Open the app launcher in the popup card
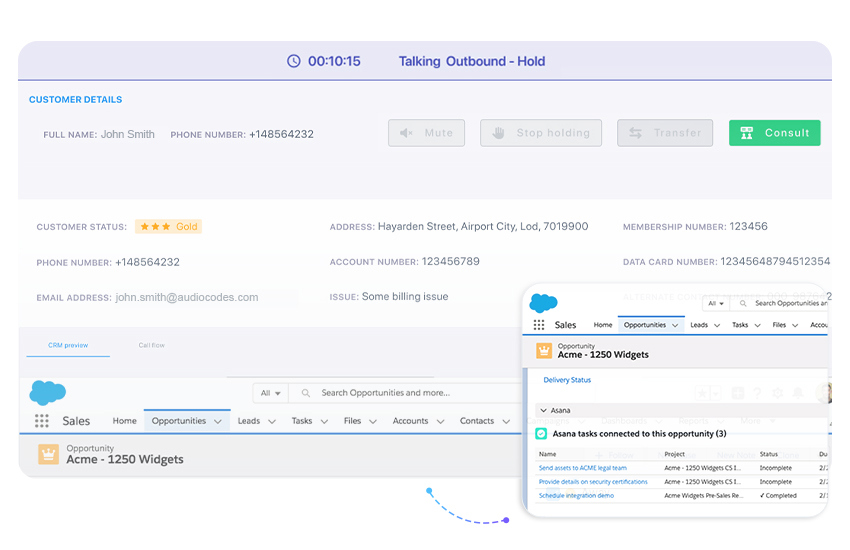 tap(539, 325)
